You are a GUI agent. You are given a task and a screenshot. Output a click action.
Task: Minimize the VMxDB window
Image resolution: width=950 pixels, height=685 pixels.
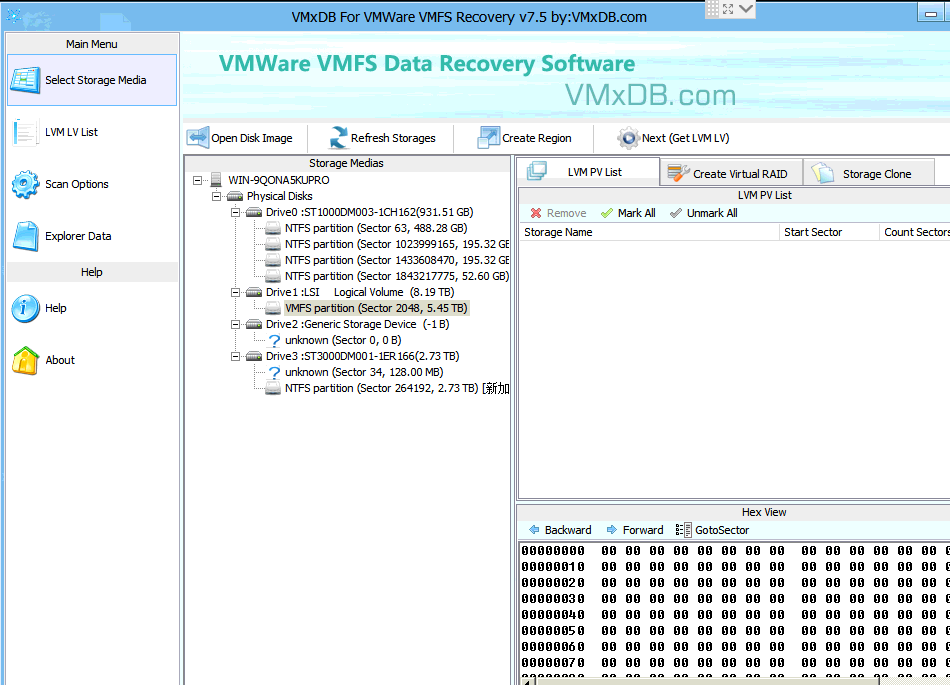(x=931, y=13)
